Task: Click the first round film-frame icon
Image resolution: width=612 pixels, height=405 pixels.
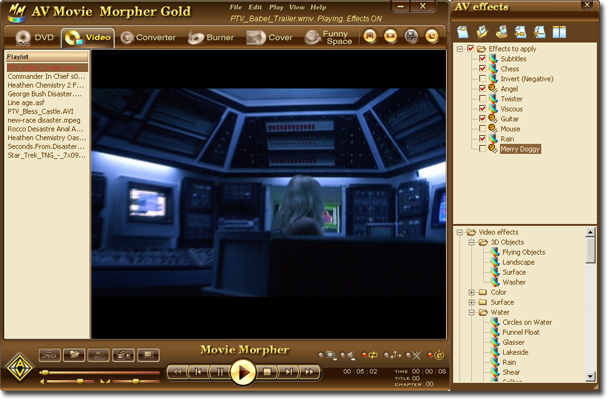Action: click(370, 36)
